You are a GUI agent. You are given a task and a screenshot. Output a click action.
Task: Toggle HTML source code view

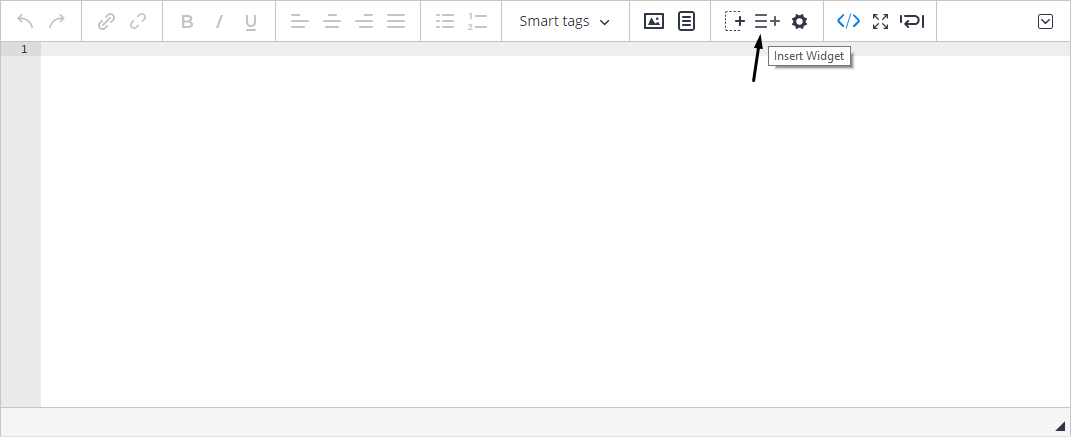[848, 21]
